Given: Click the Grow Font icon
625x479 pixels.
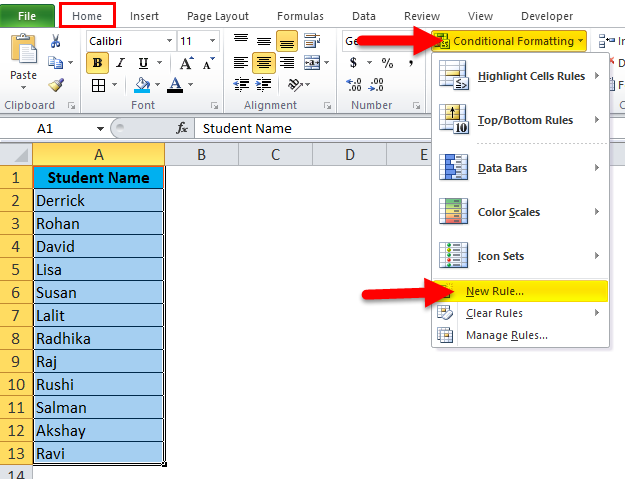Looking at the screenshot, I should tap(186, 63).
